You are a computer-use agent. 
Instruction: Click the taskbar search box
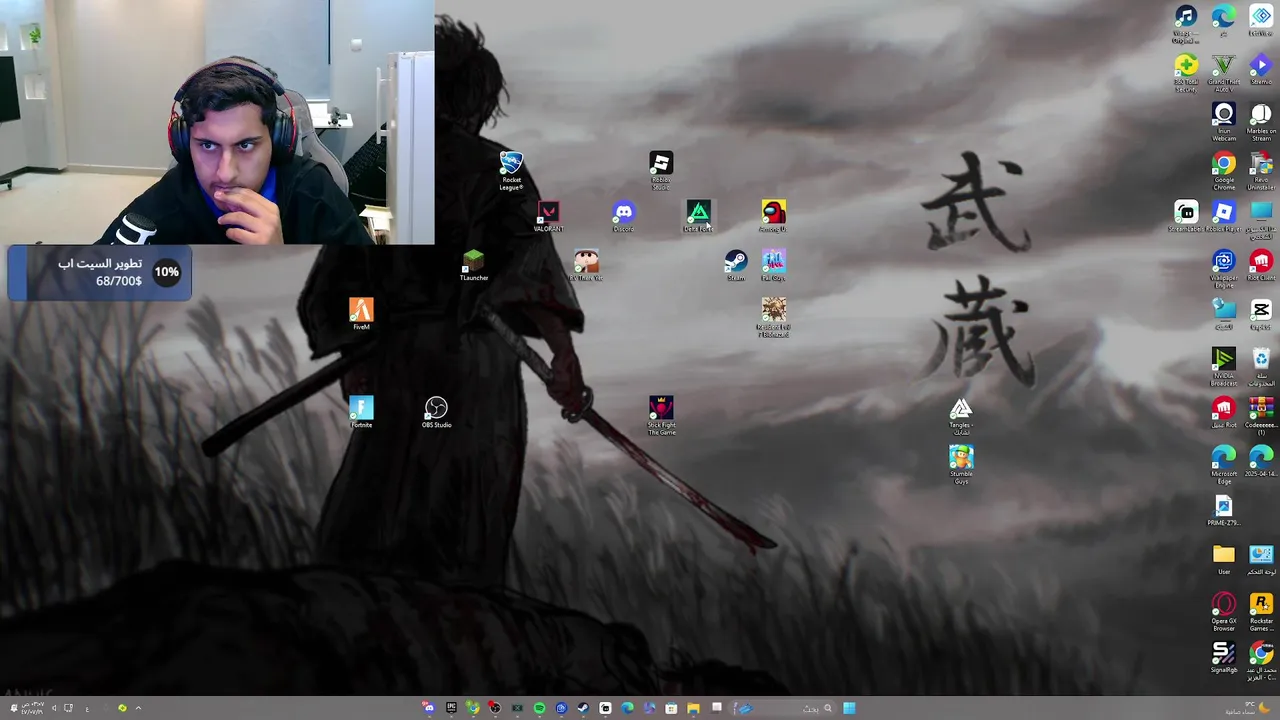tap(784, 708)
